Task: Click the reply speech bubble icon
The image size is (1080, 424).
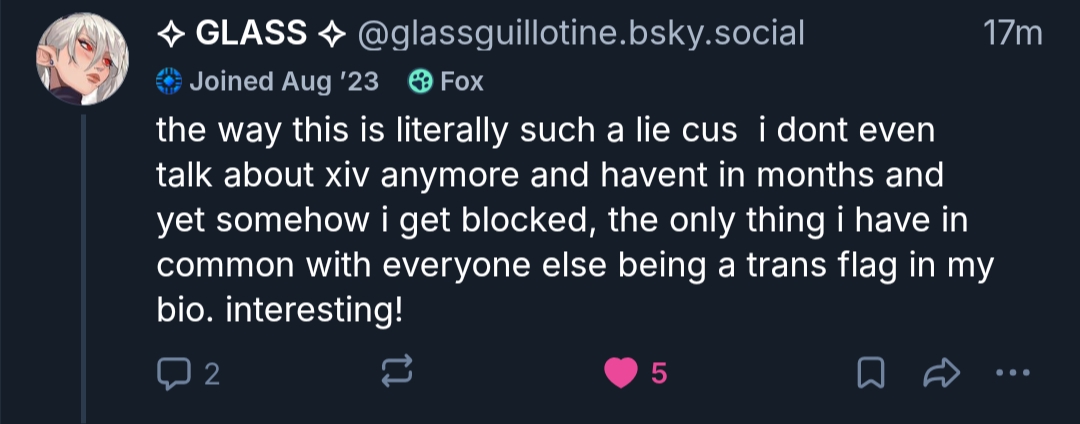Action: click(173, 374)
